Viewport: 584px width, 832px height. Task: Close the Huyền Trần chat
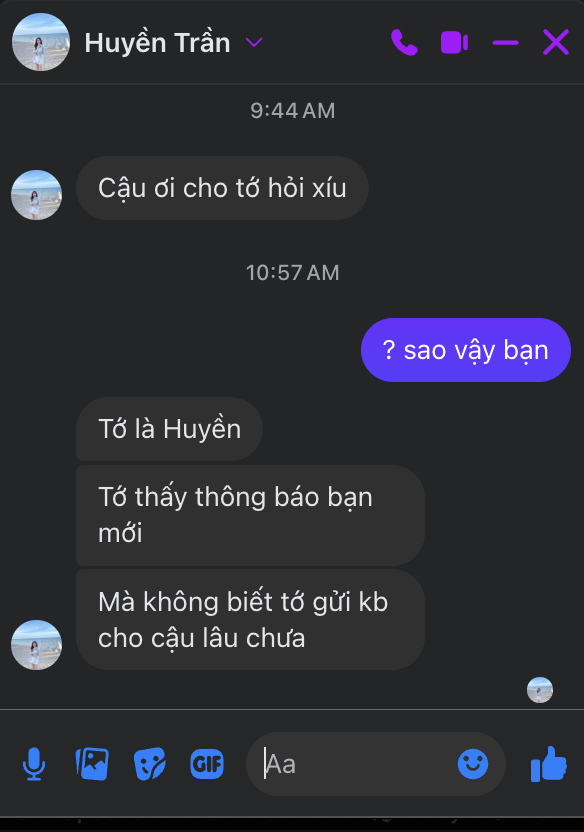tap(556, 42)
